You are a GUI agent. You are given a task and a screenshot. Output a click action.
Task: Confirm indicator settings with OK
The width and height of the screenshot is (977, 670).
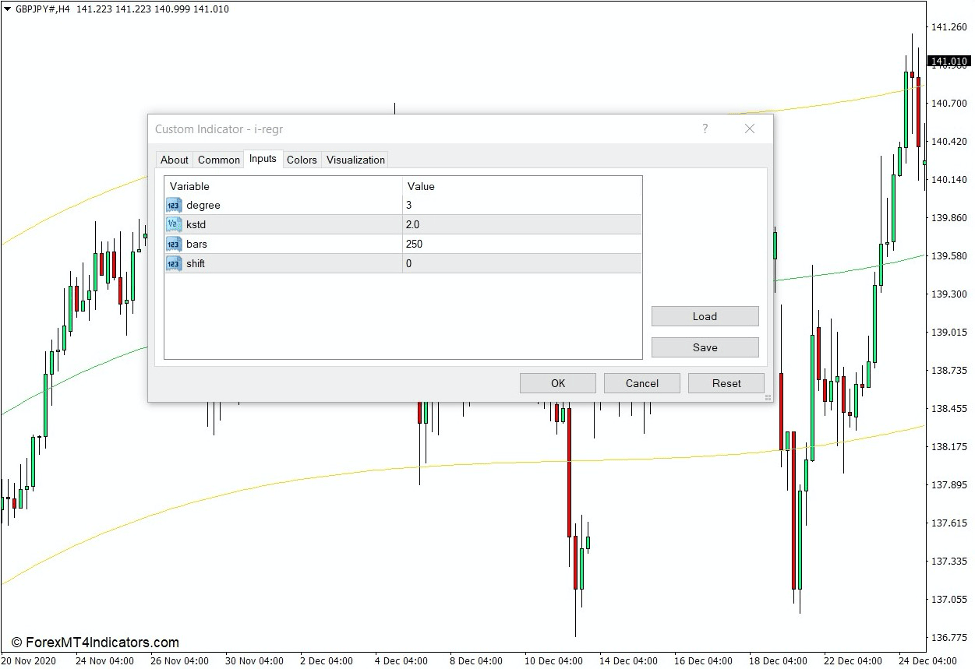(x=557, y=383)
